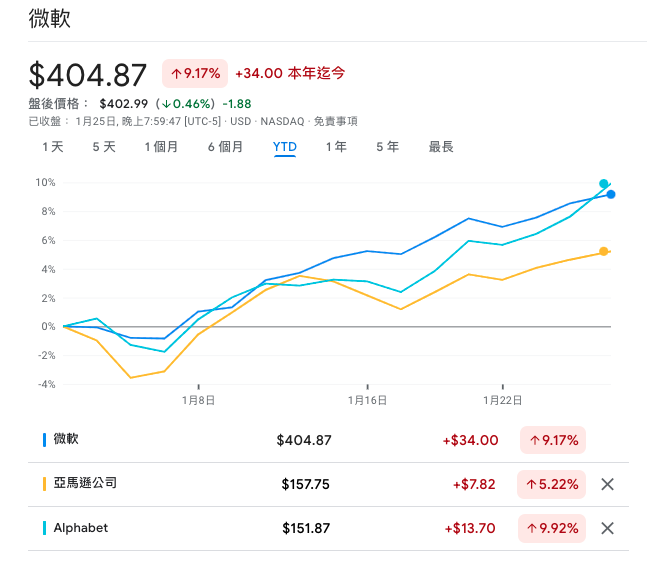Screen dimensions: 647x562
Task: Open the 免責事項 disclaimer link
Action: click(x=335, y=121)
